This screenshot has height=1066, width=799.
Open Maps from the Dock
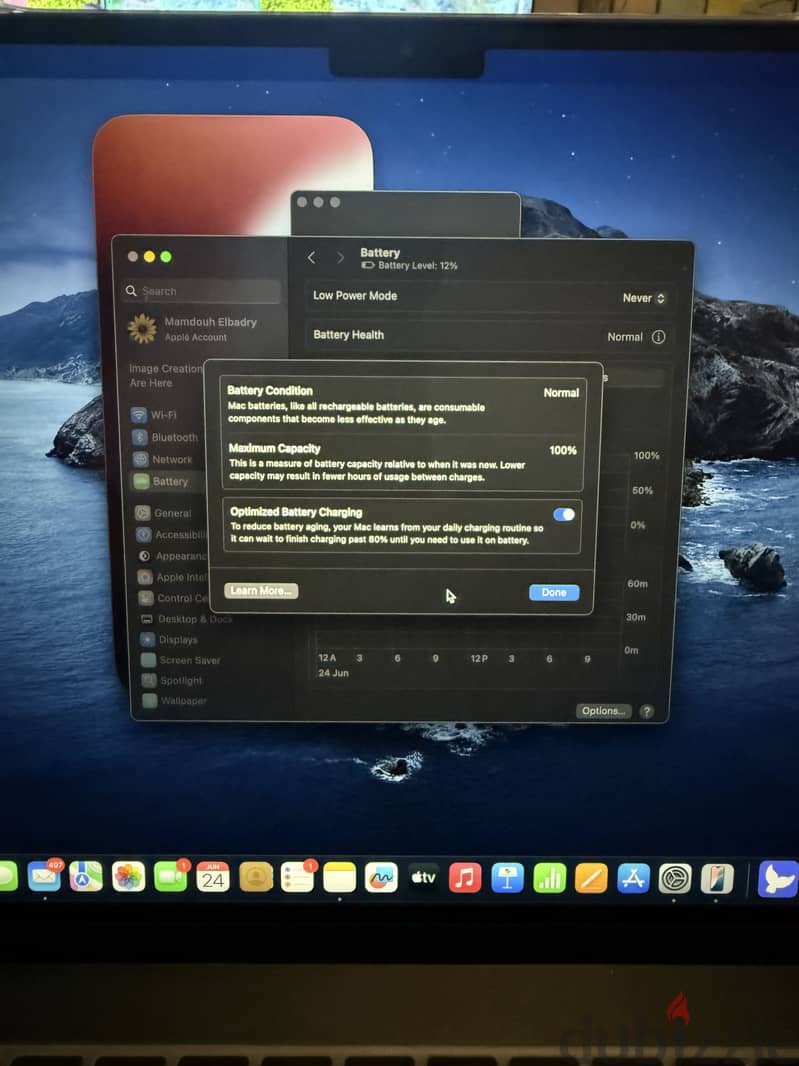[x=86, y=877]
